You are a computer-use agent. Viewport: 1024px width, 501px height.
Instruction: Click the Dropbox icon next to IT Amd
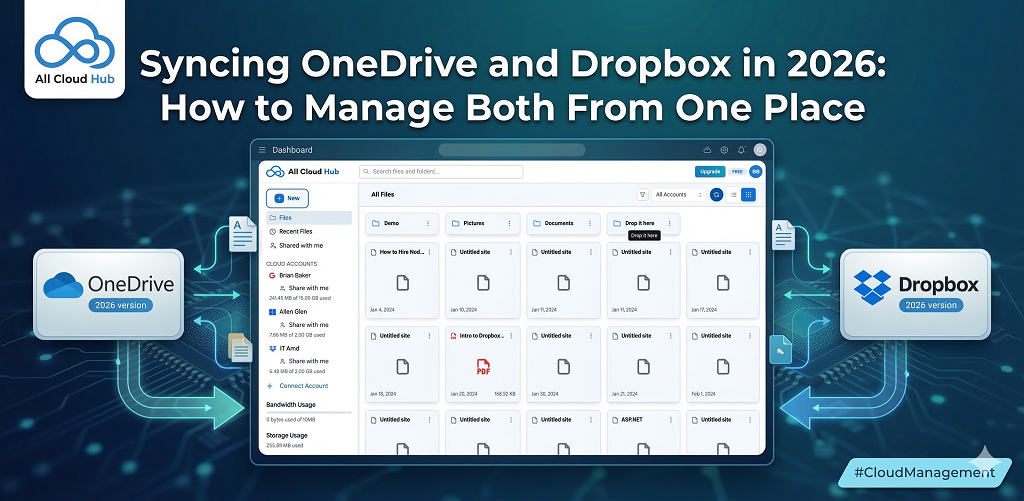point(272,349)
